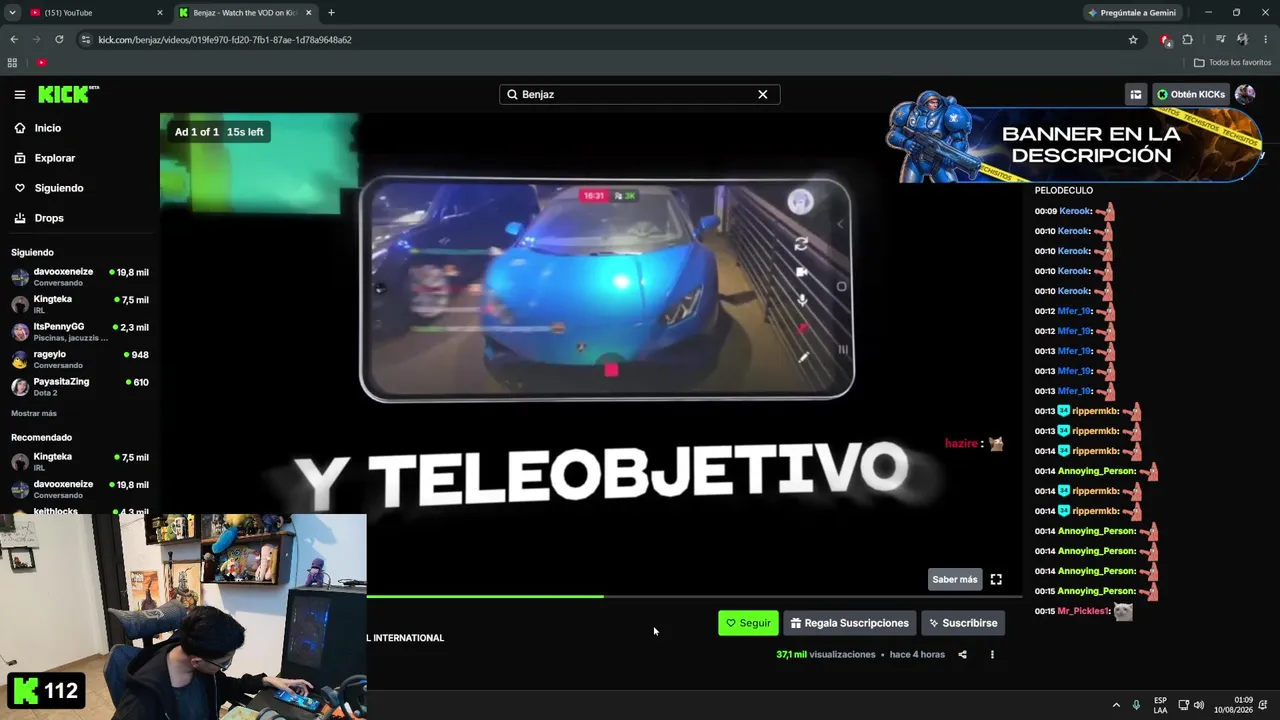This screenshot has width=1280, height=720.
Task: Open davooxeneize channel in Siguiendo list
Action: [x=80, y=277]
